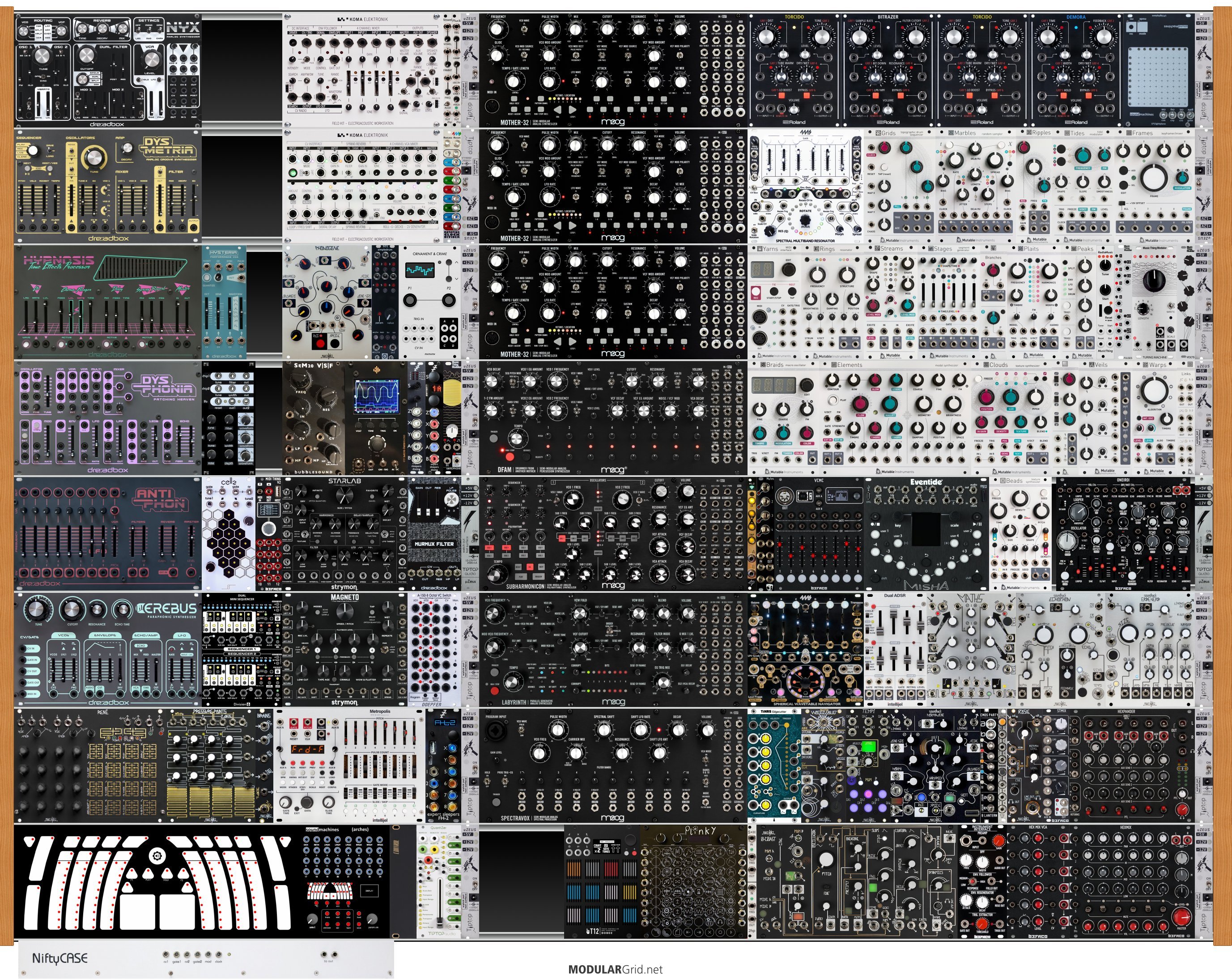
Task: Open the Expert Sleepers FH-2 module
Action: tap(443, 766)
